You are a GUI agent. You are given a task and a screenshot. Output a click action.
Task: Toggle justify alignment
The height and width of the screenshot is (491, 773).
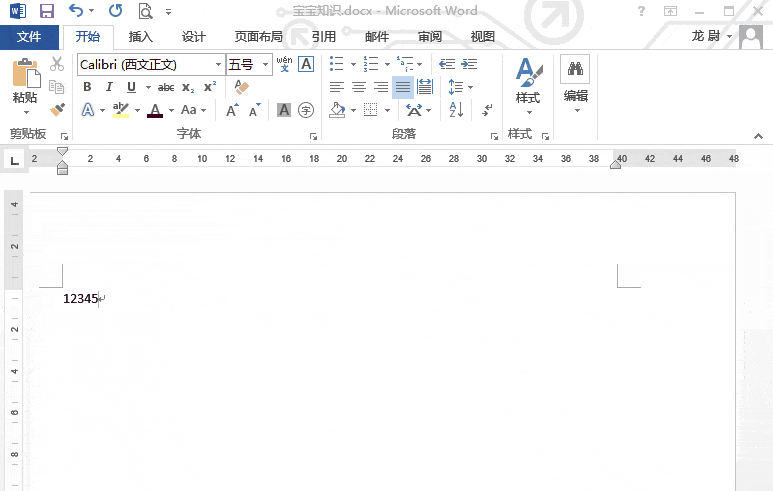pos(403,87)
